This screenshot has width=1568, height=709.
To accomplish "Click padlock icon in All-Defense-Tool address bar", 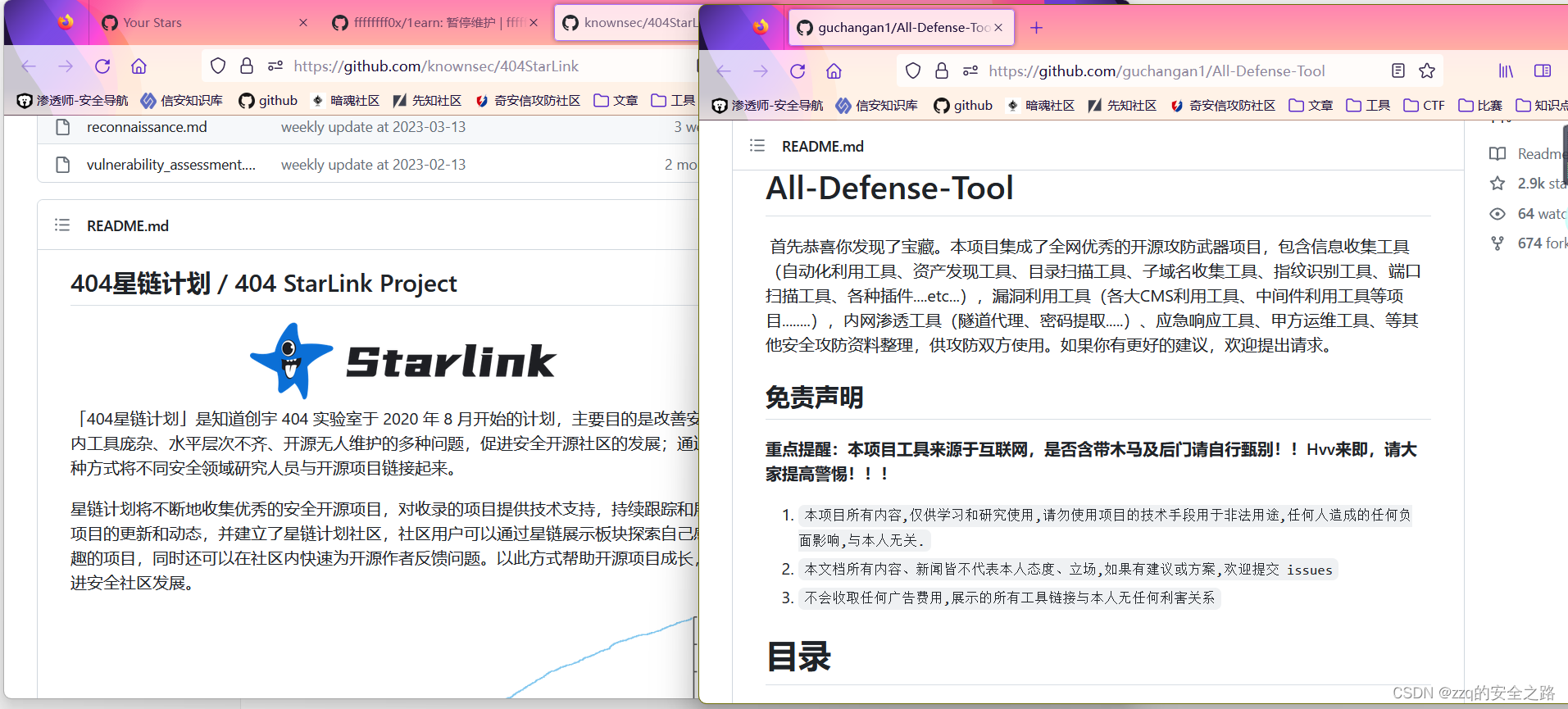I will pyautogui.click(x=942, y=71).
